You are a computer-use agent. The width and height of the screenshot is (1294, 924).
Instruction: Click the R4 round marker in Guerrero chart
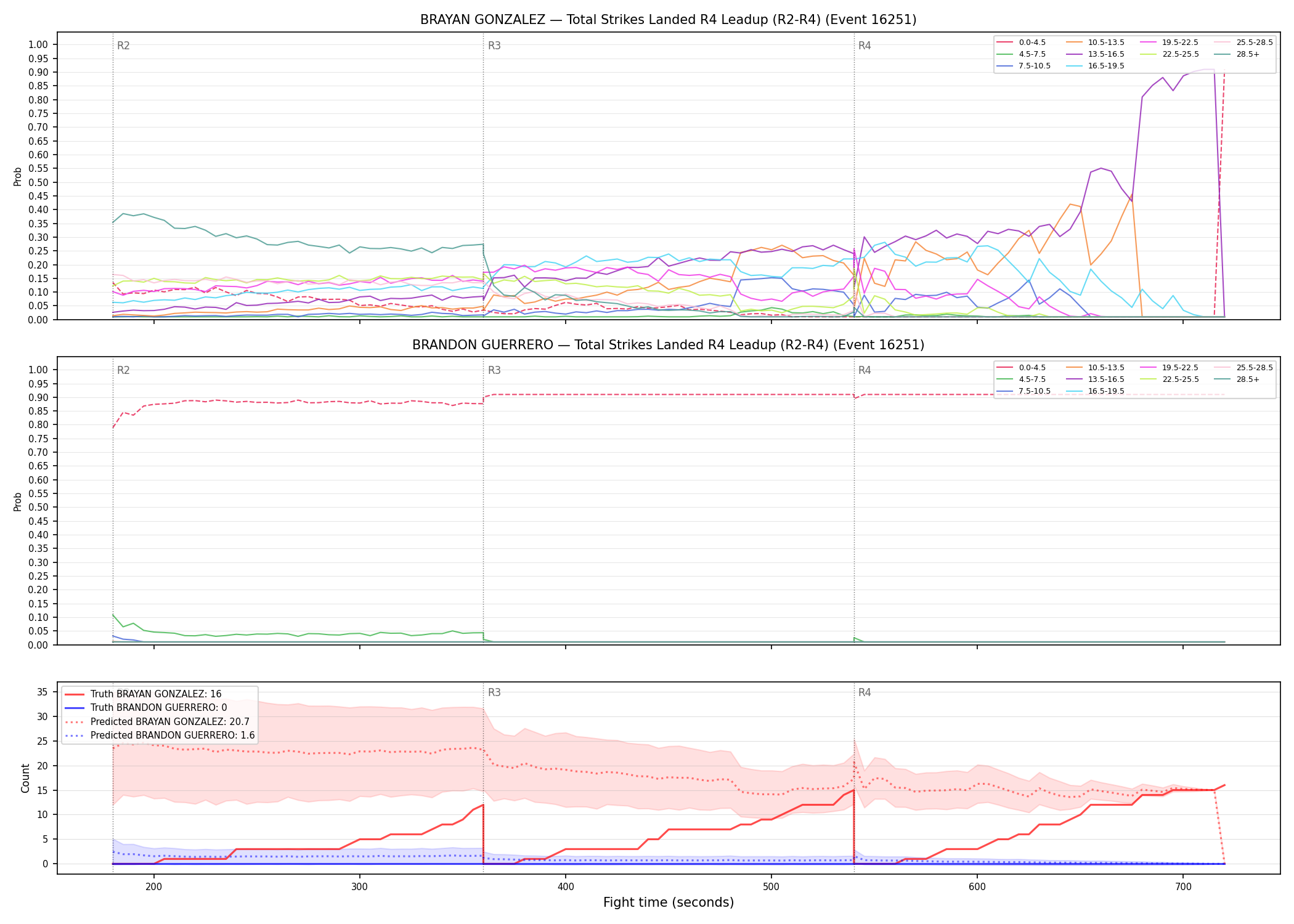[x=865, y=370]
